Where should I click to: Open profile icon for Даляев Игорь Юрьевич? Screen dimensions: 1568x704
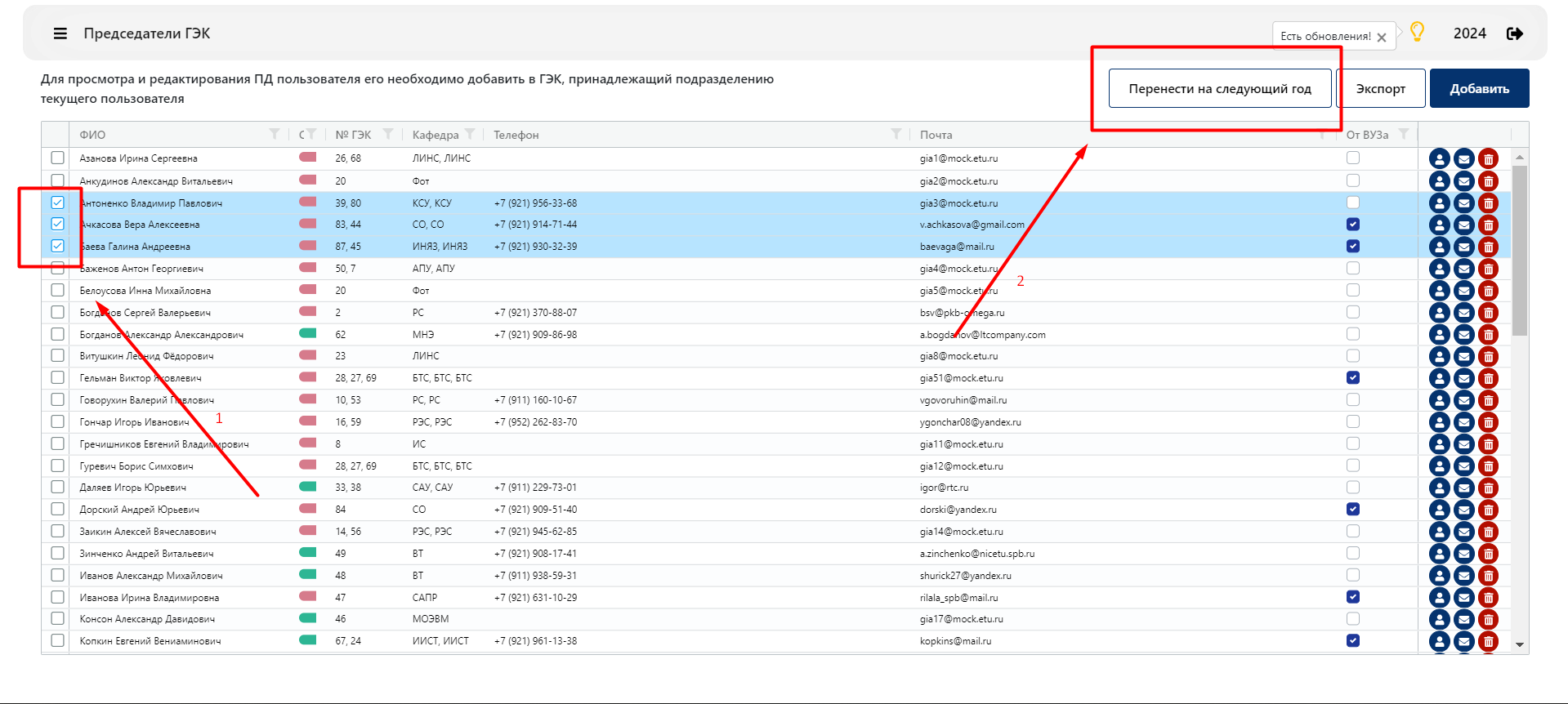(1439, 488)
